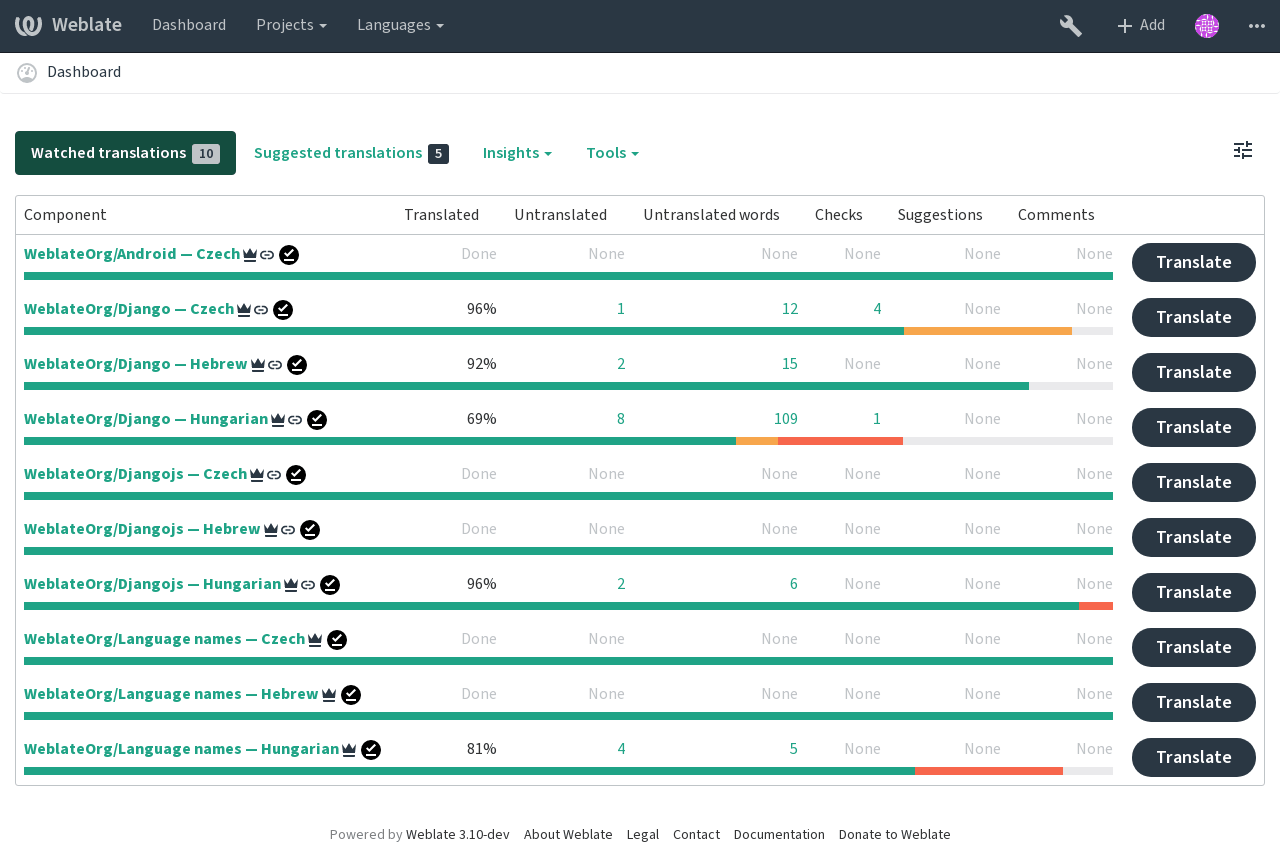Expand the Languages dropdown menu

click(400, 25)
